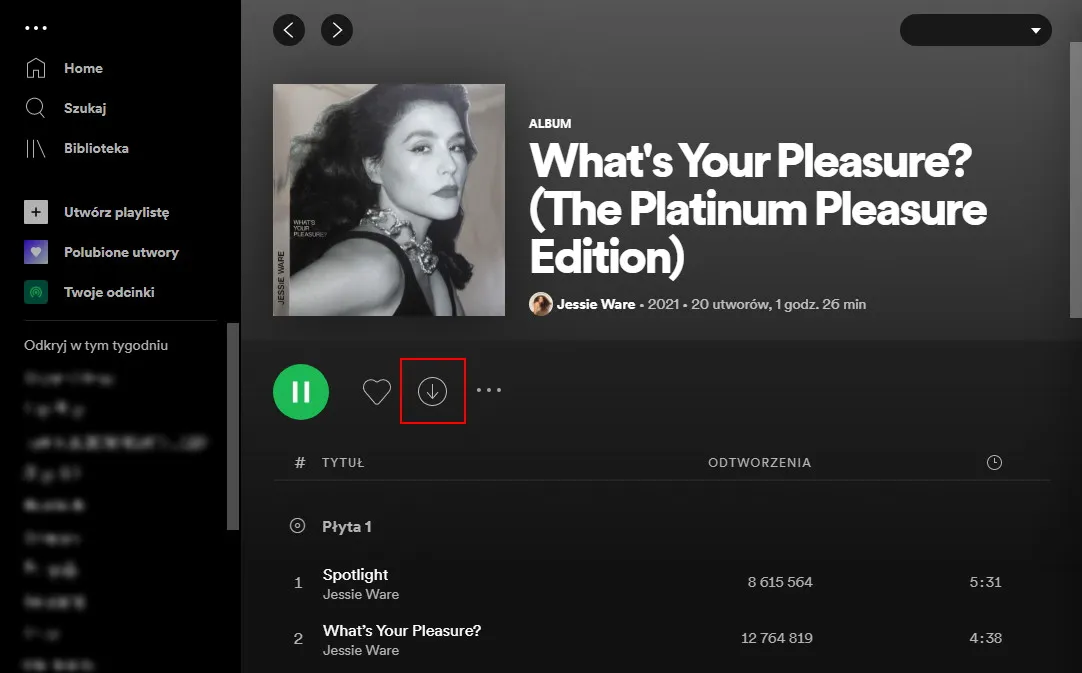
Task: Toggle the heart to like the album
Action: [377, 392]
